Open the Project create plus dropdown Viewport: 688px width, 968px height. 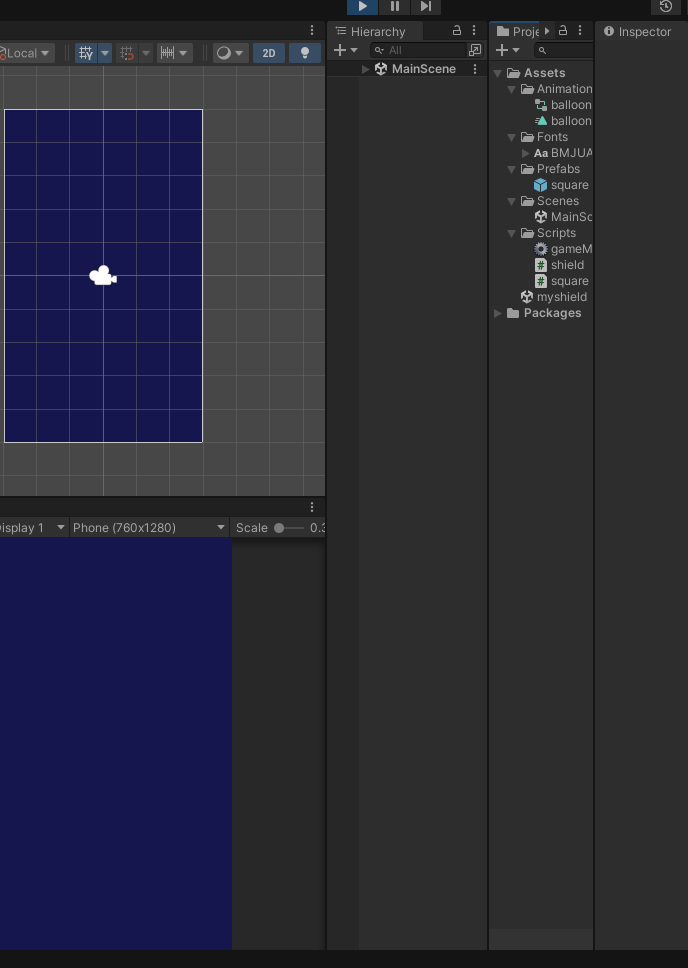tap(508, 50)
